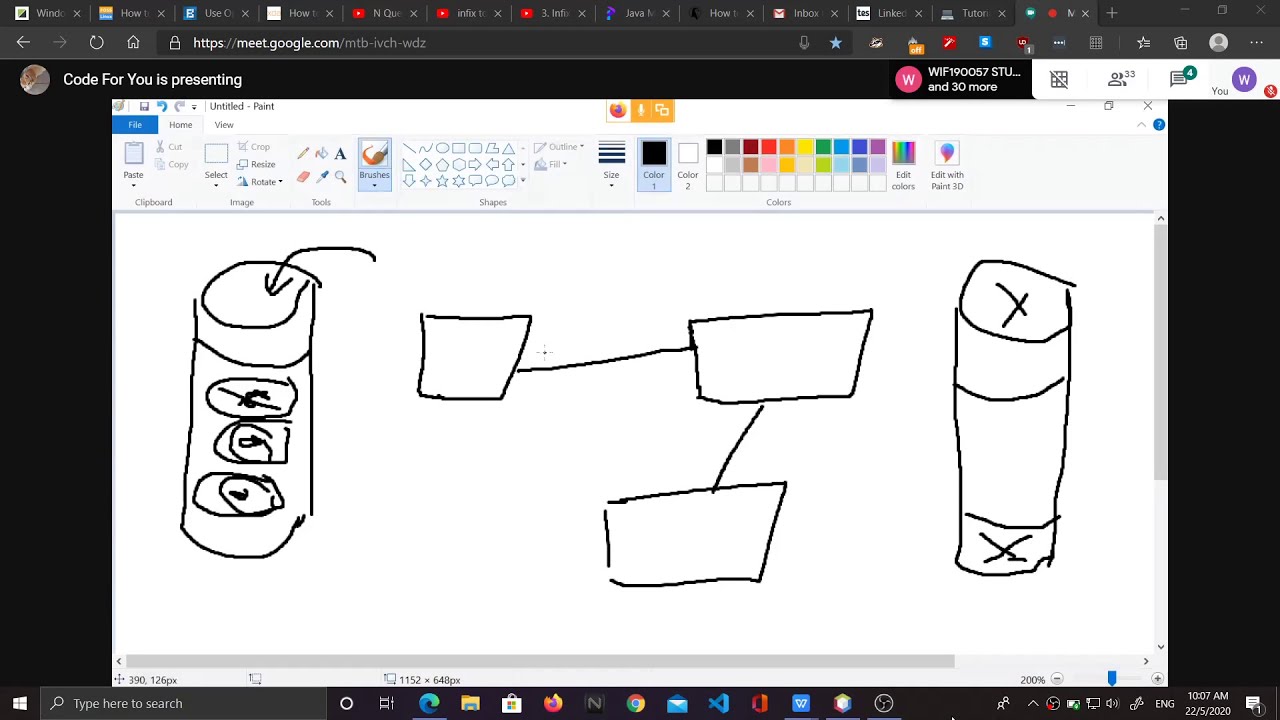Click the Undo arrow in Paint

[x=161, y=106]
